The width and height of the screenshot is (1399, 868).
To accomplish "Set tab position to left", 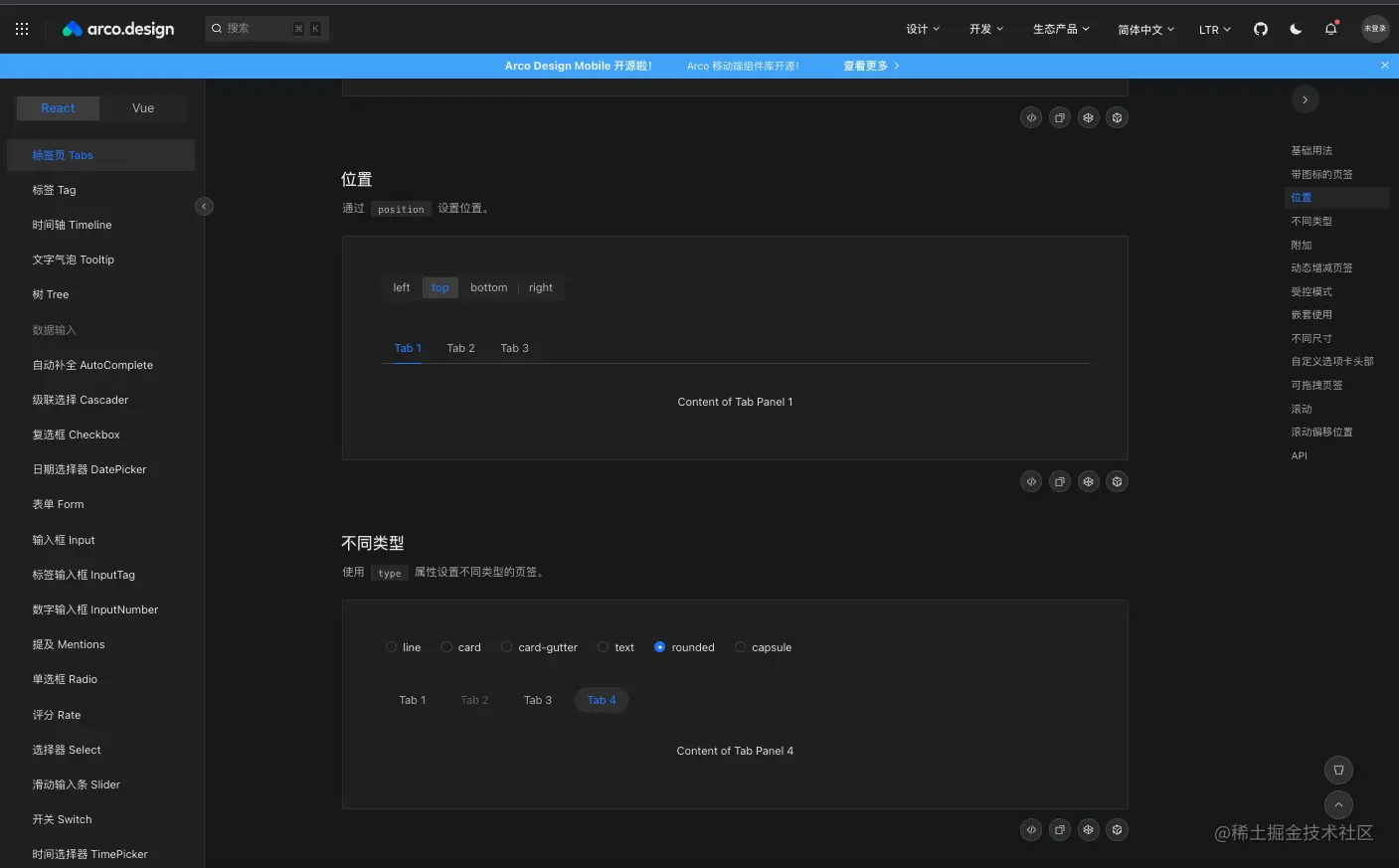I will coord(402,288).
